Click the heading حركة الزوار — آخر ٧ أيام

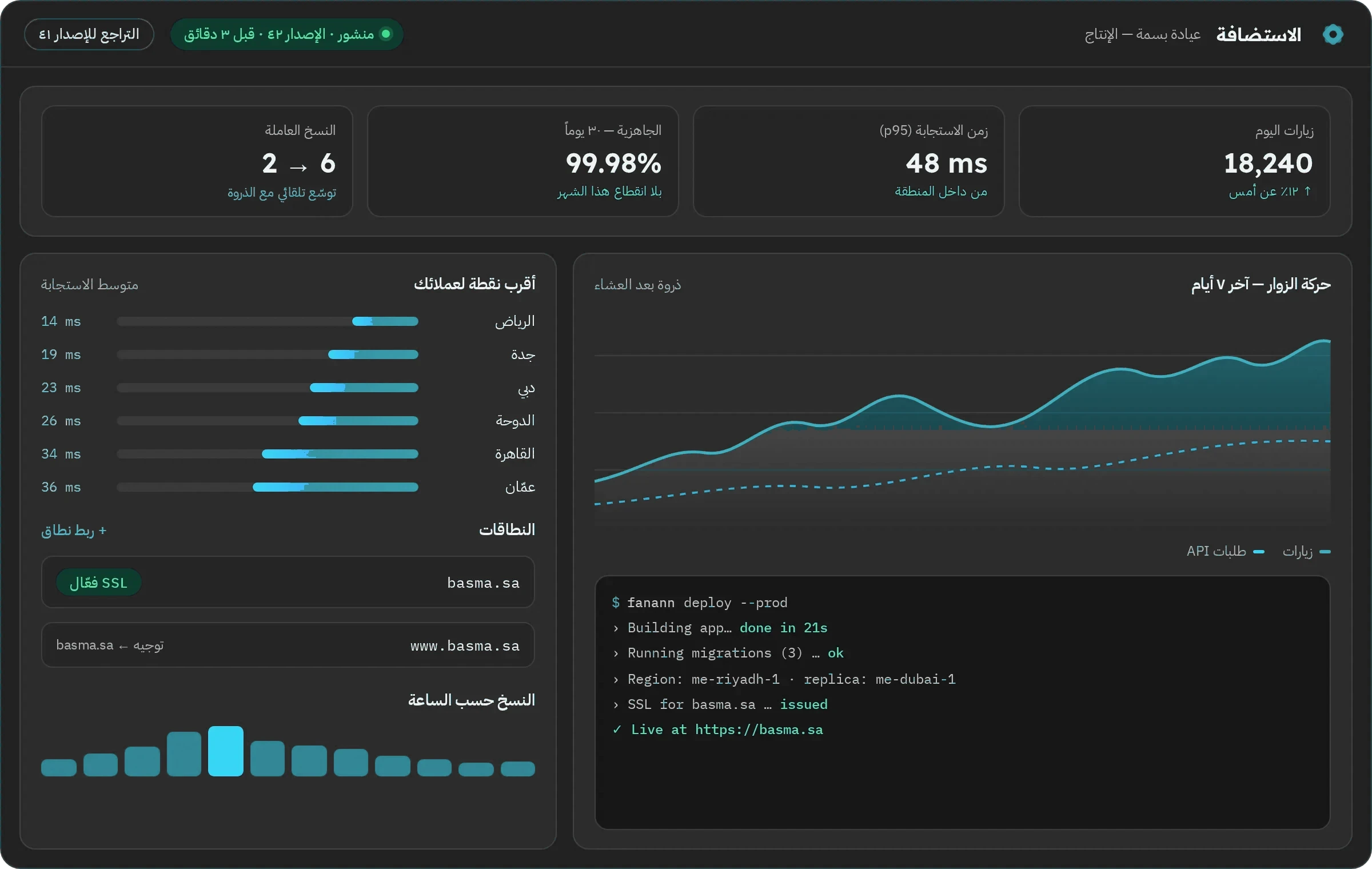[1261, 284]
